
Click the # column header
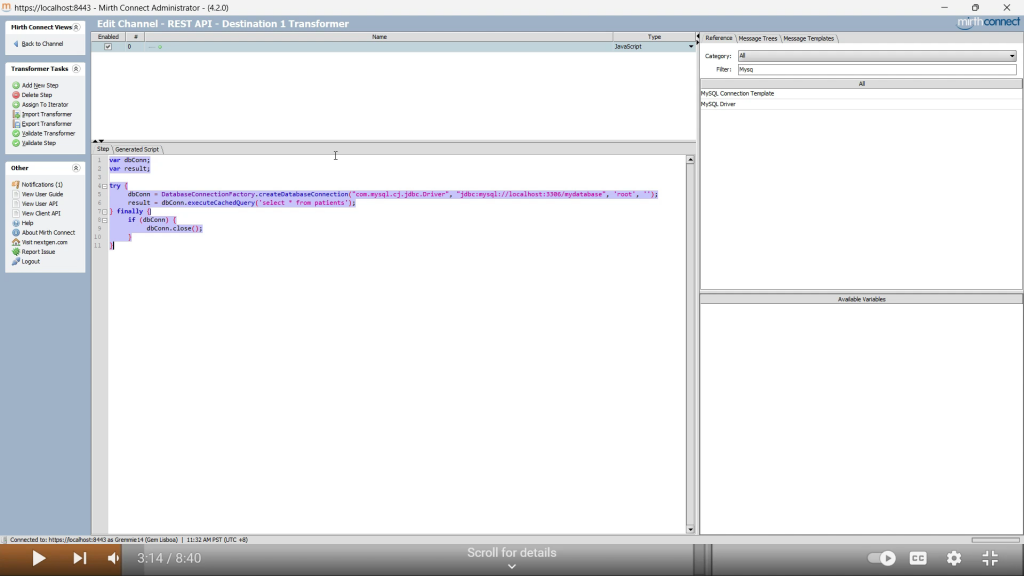(135, 37)
